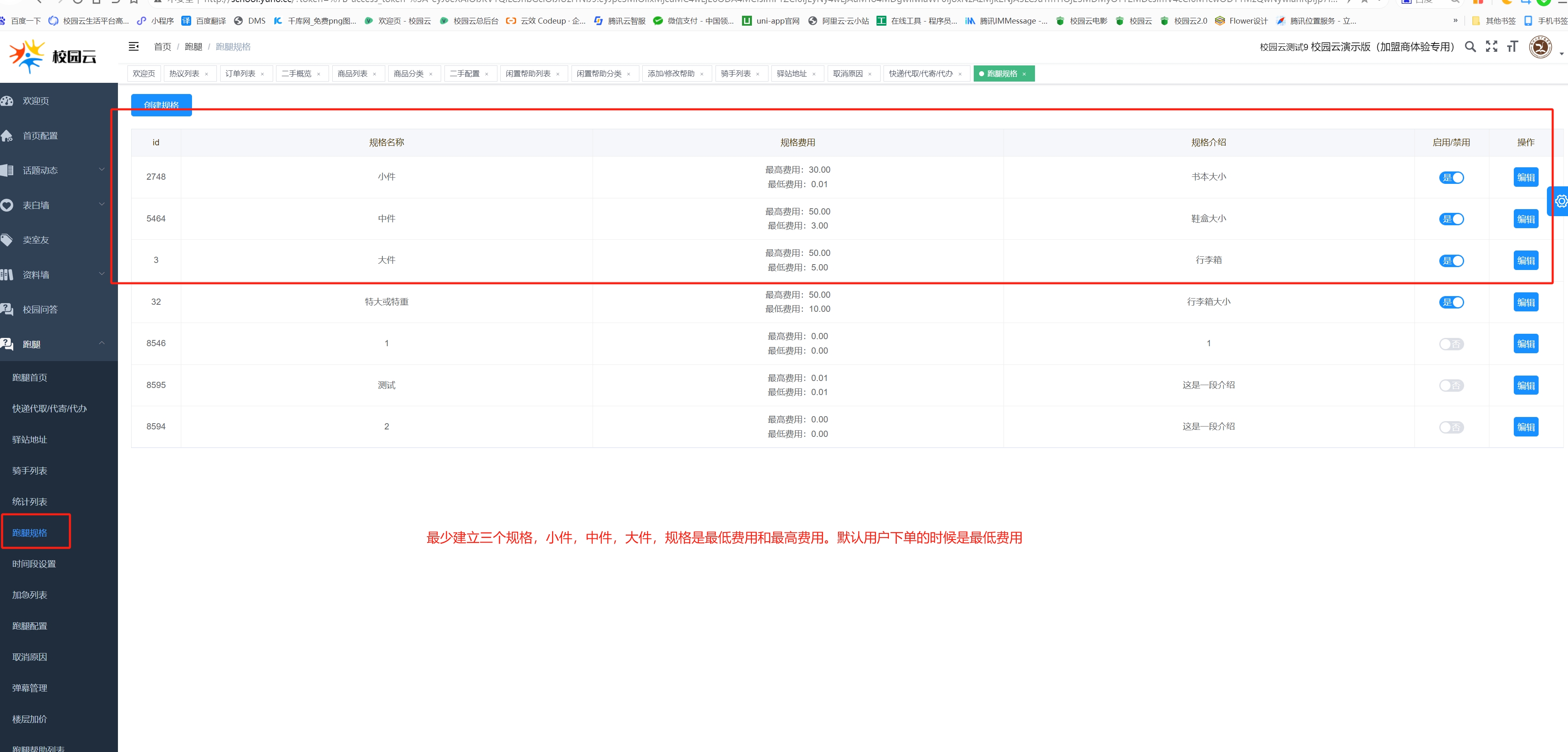The width and height of the screenshot is (1568, 752).
Task: Collapse the 跑腿 sidebar menu
Action: [x=102, y=343]
